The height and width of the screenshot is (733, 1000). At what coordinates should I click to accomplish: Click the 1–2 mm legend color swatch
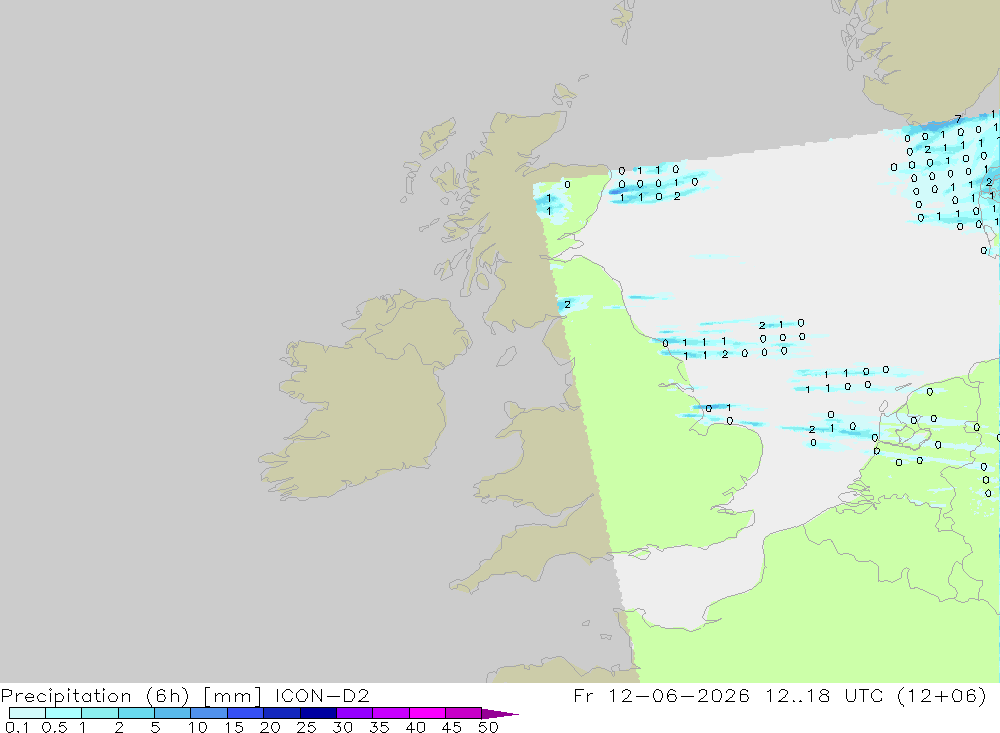[x=99, y=713]
